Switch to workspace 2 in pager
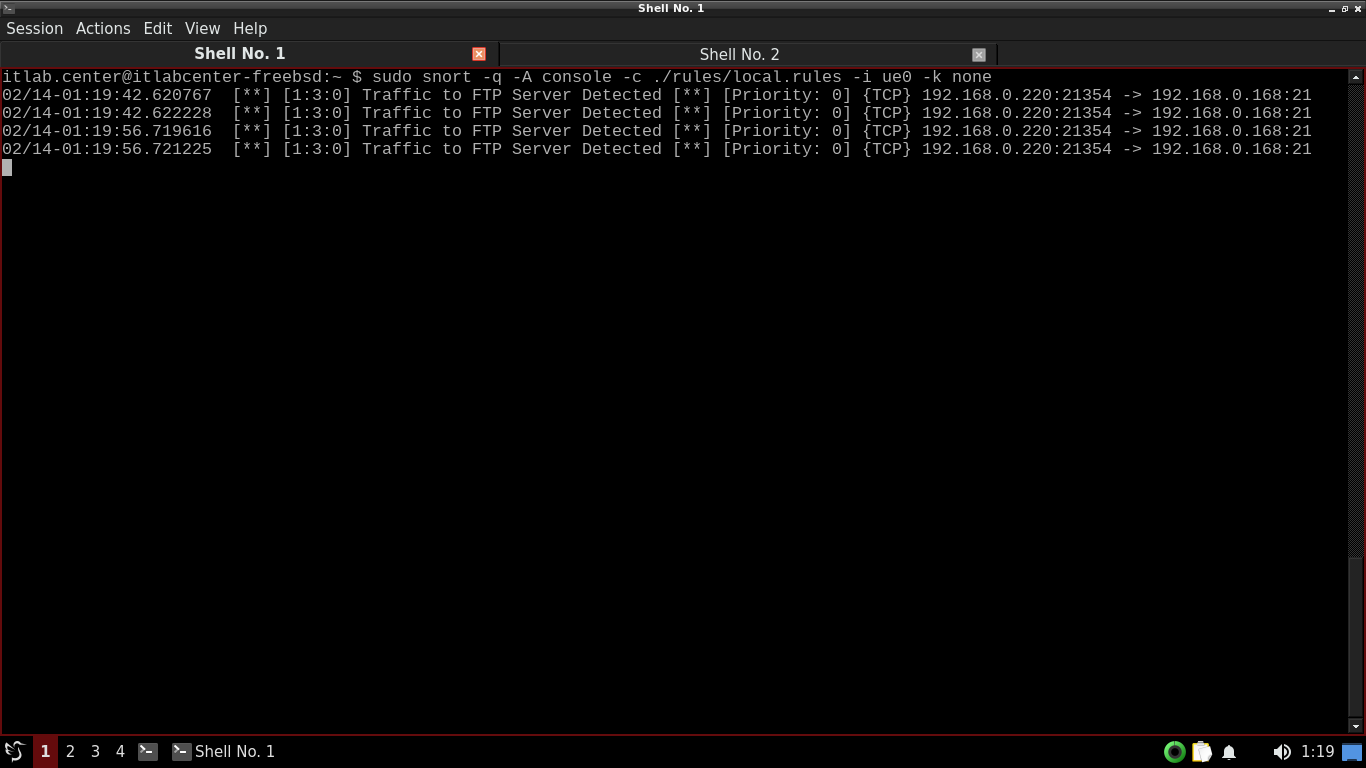Screen dimensions: 1366x768 coord(70,751)
